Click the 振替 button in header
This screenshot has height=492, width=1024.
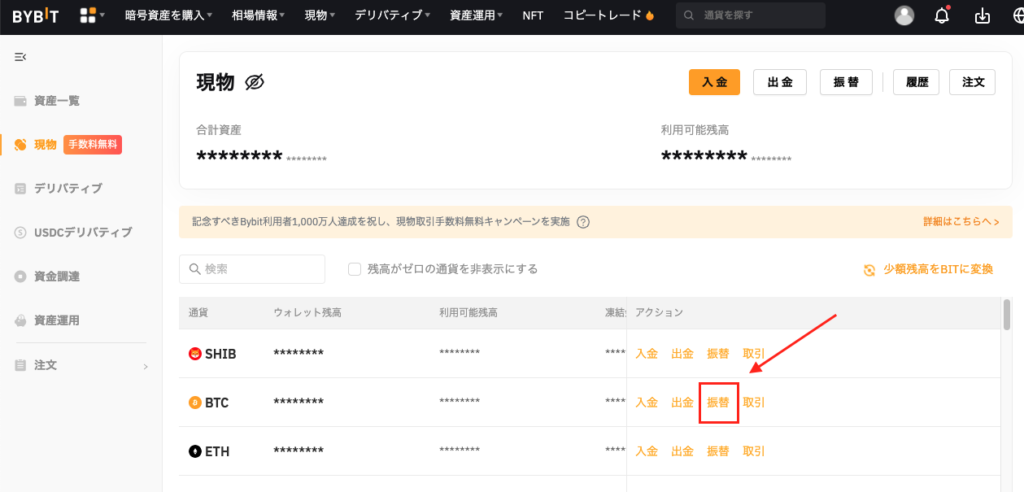click(846, 82)
